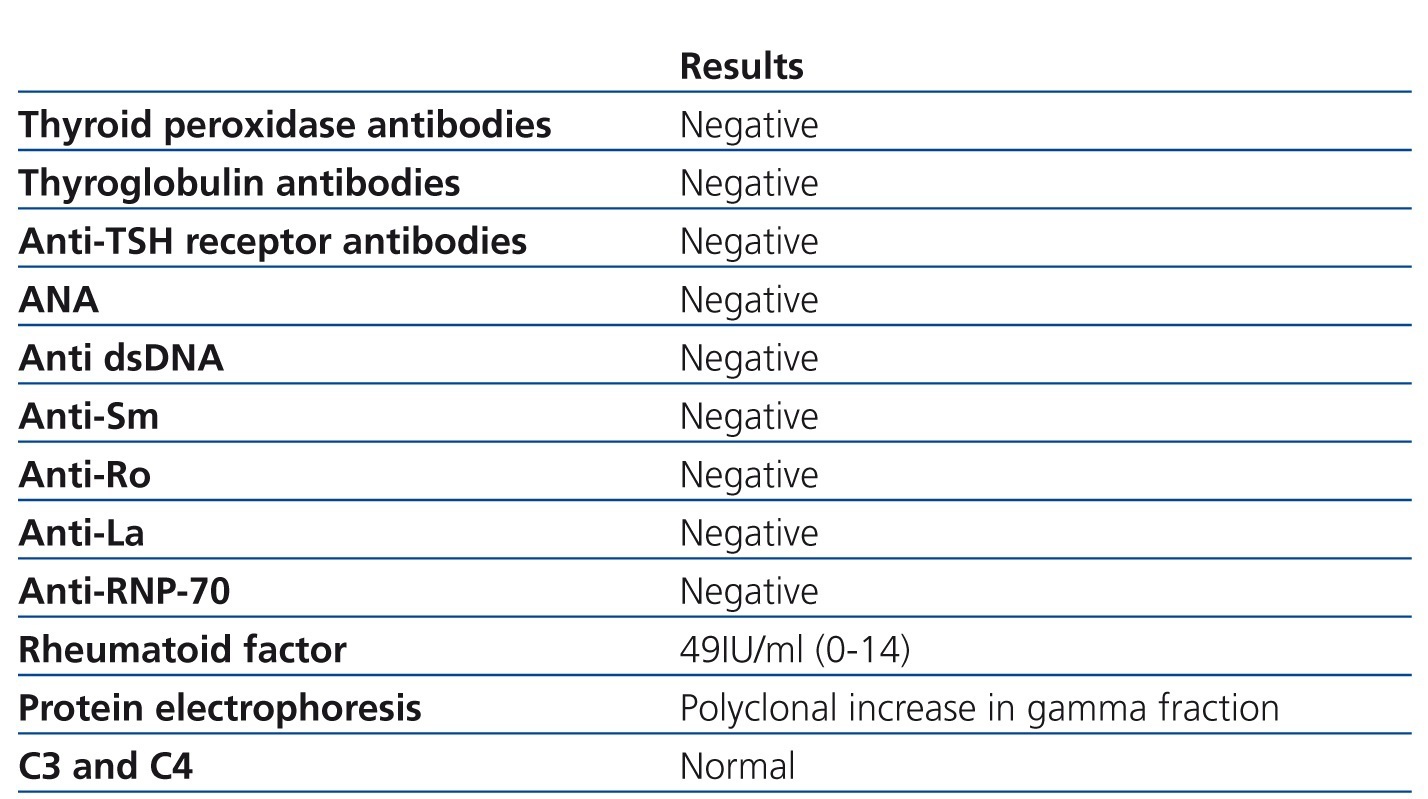Select the Polyclonal increase in gamma fraction text
The width and height of the screenshot is (1428, 799).
coord(979,708)
